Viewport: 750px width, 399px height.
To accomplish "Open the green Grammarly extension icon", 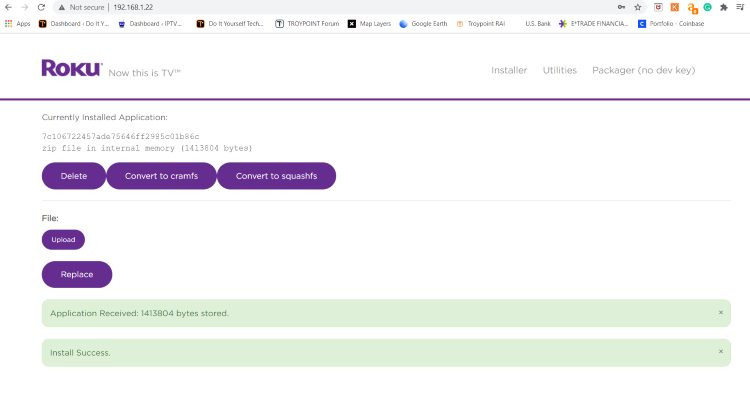I will coord(707,7).
